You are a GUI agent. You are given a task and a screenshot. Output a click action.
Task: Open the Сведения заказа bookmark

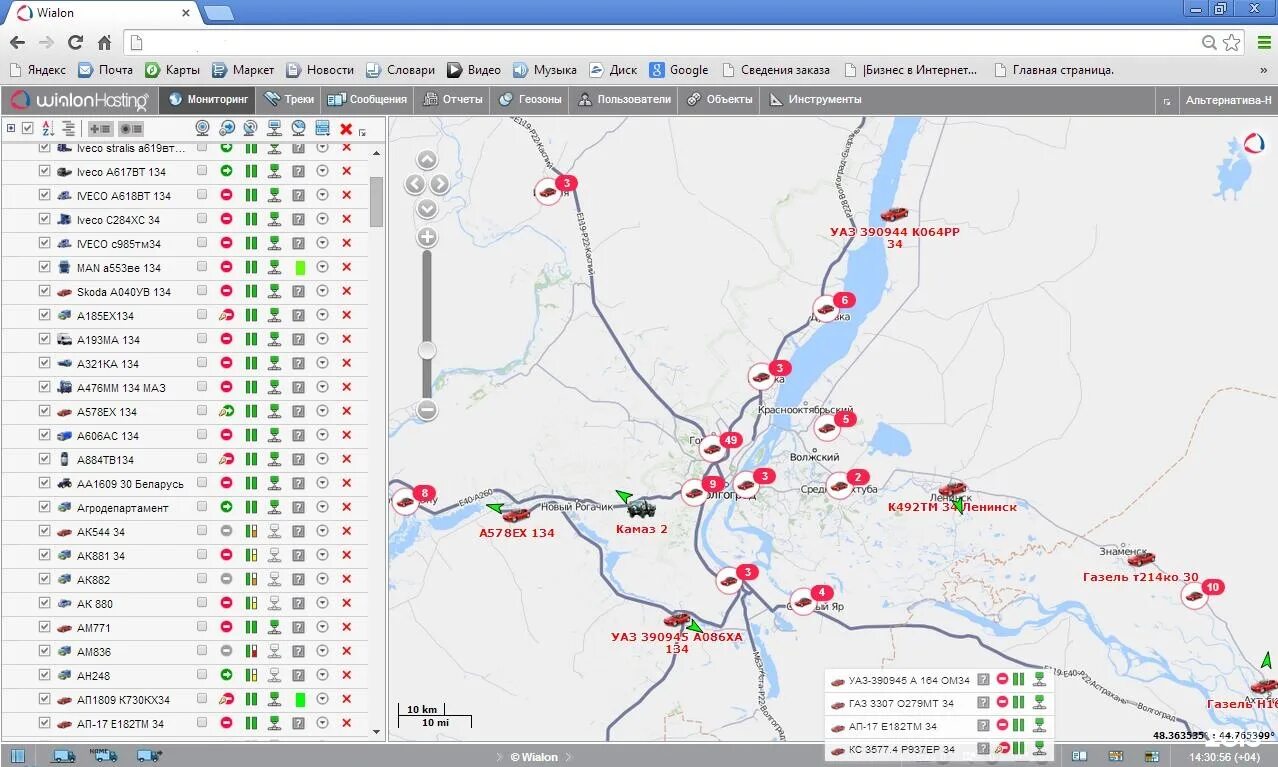pos(775,70)
